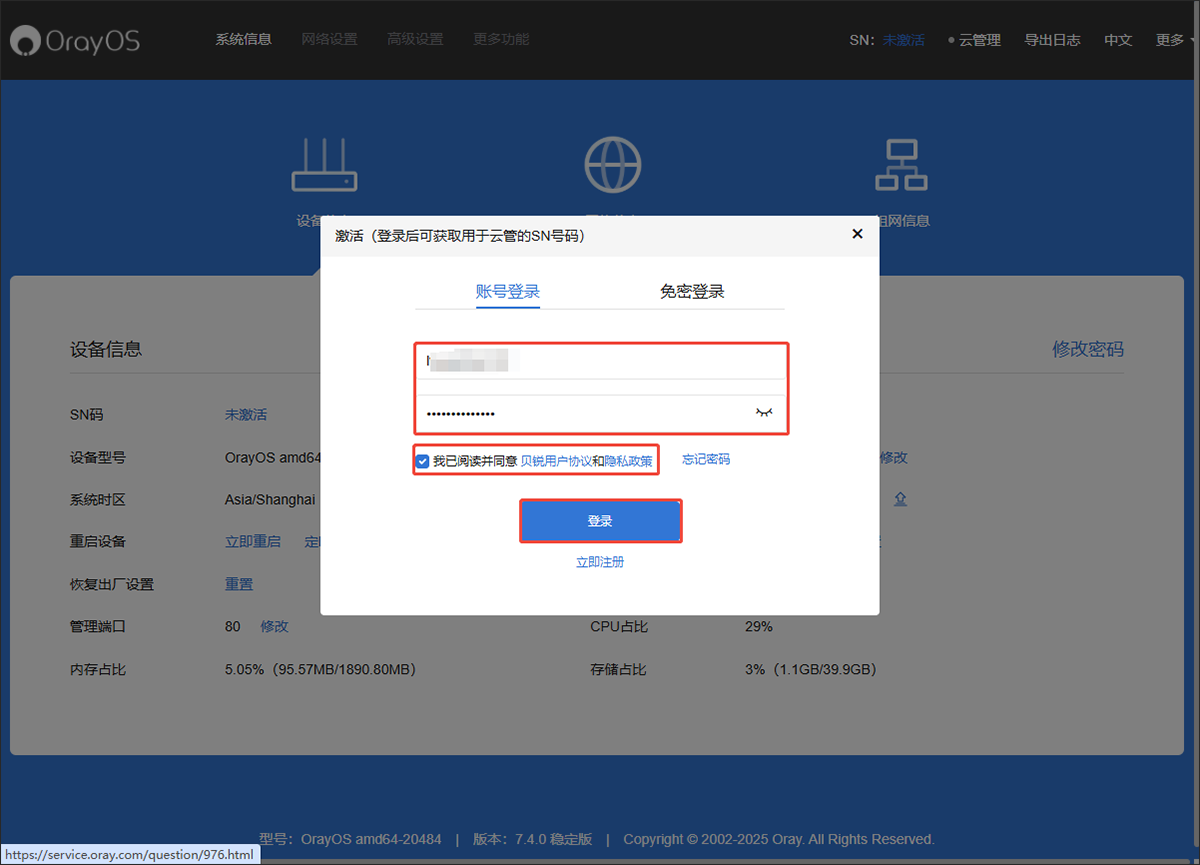1200x865 pixels.
Task: Click 修改 in the 管理端口 row
Action: pyautogui.click(x=274, y=626)
